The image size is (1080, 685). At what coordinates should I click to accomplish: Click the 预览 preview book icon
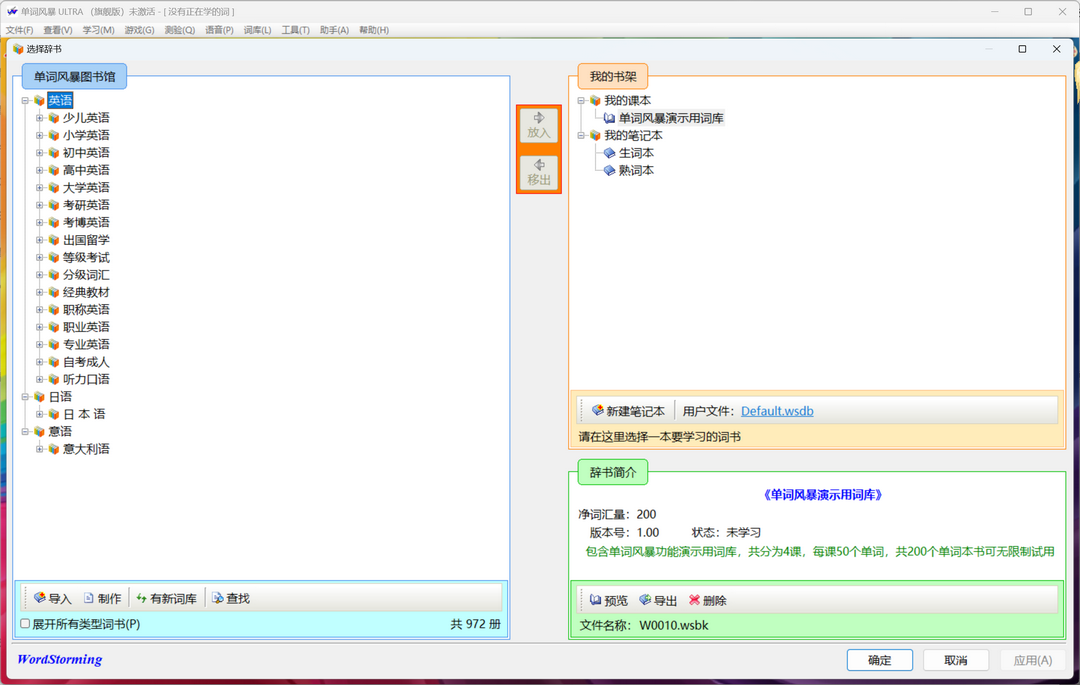pyautogui.click(x=607, y=600)
